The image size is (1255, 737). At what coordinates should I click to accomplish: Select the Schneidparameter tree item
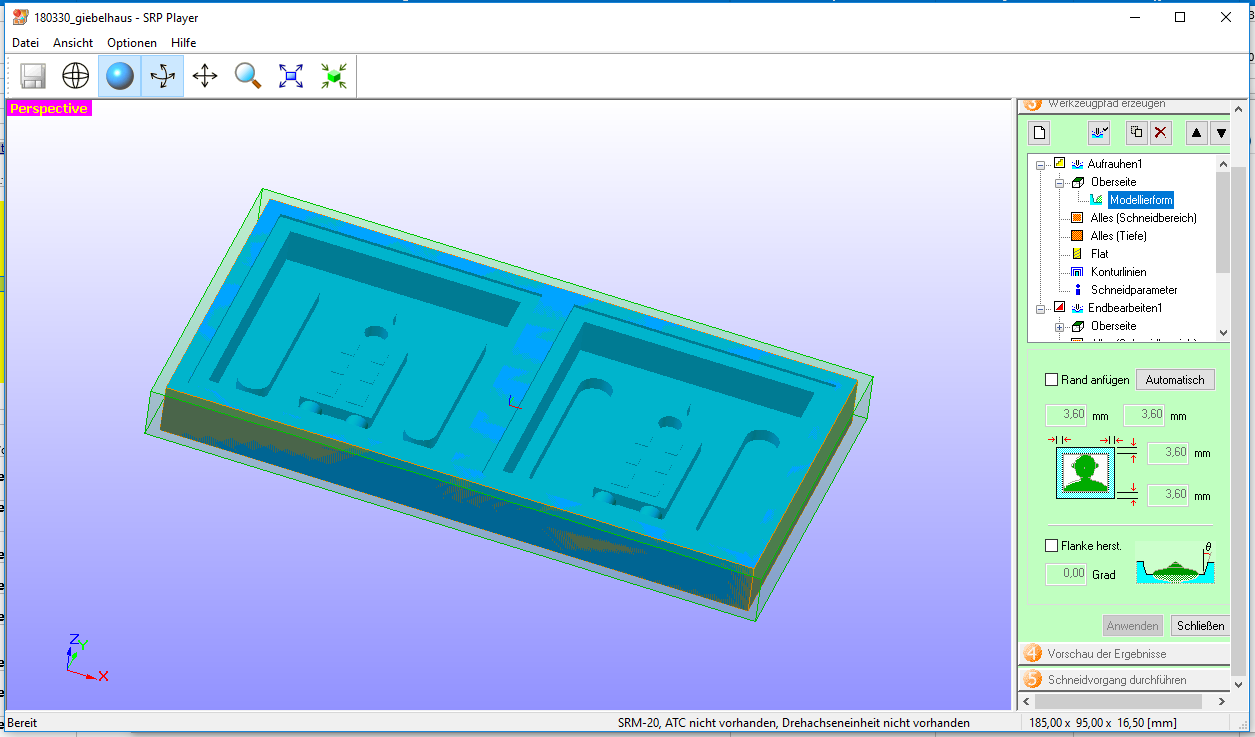[1134, 290]
